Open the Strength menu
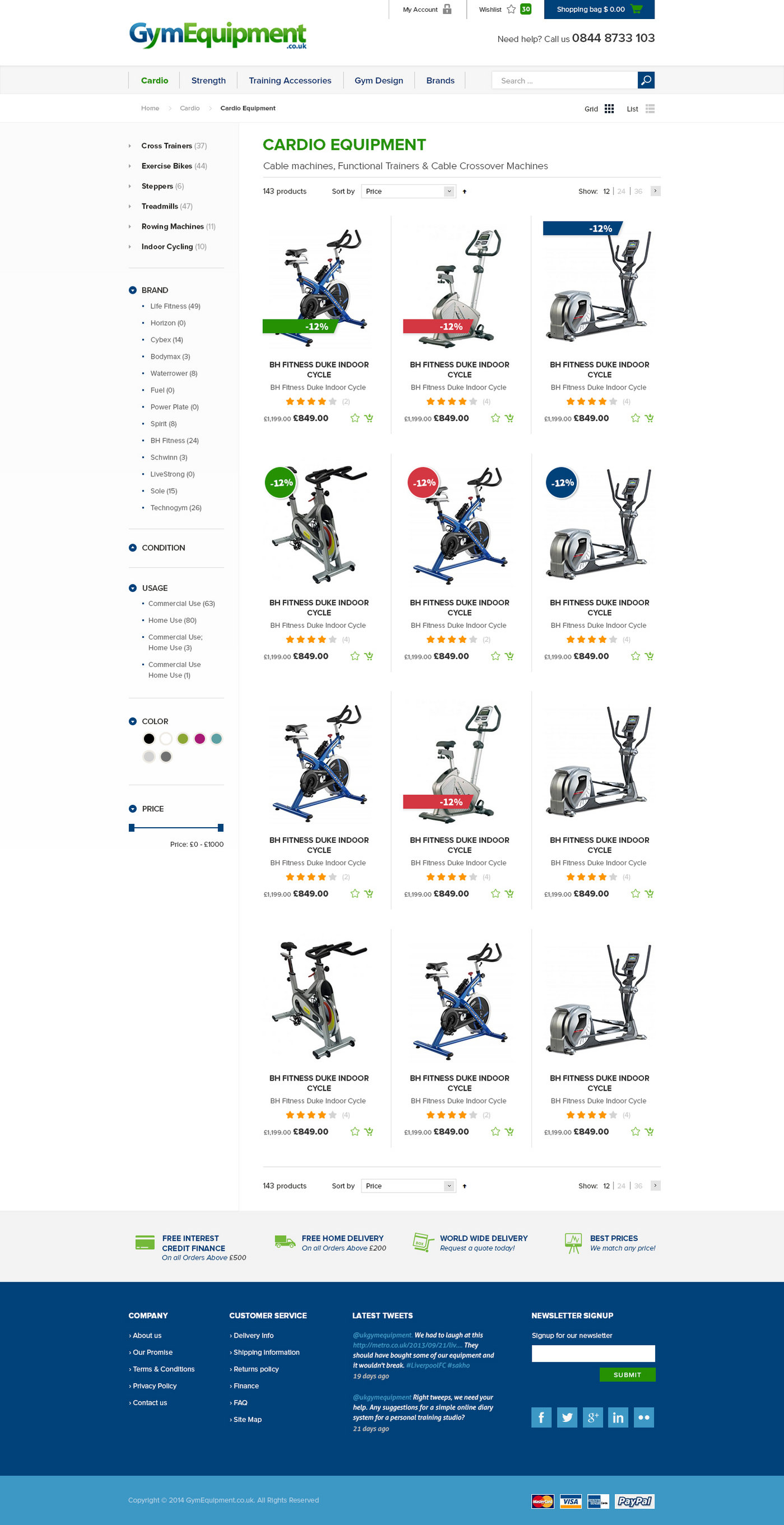The width and height of the screenshot is (784, 1525). [x=208, y=81]
